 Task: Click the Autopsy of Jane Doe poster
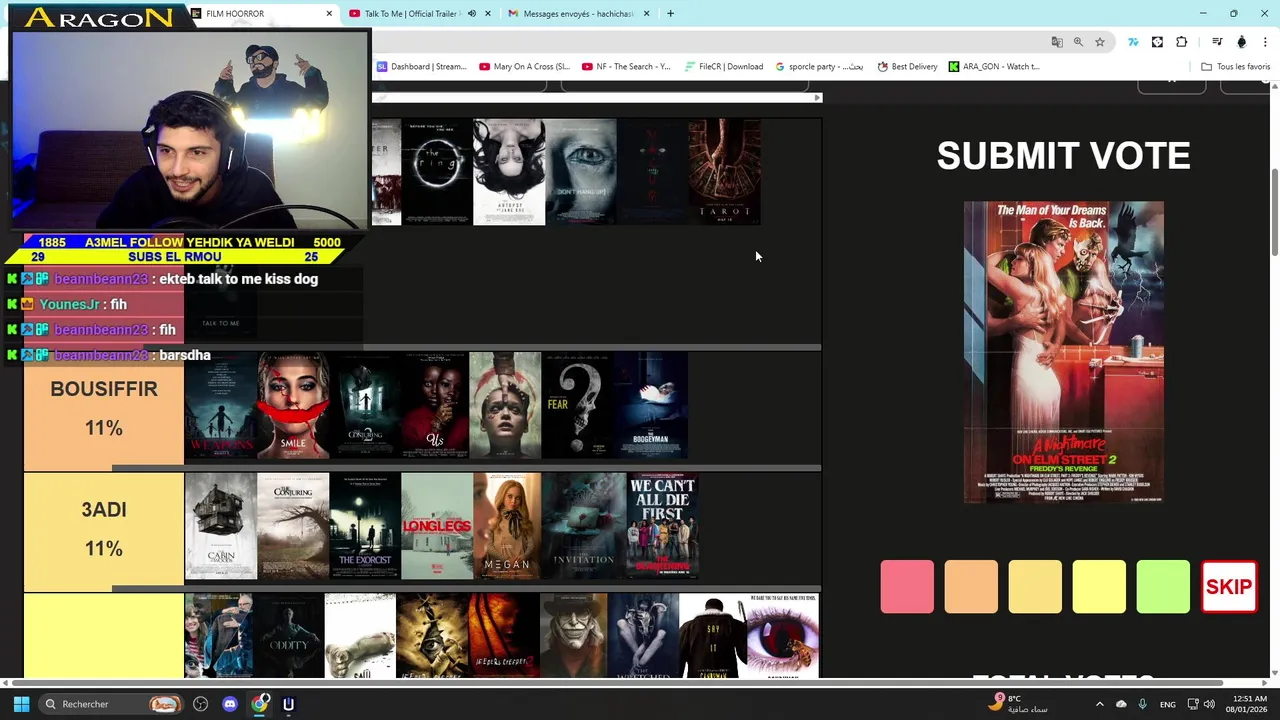pyautogui.click(x=509, y=172)
